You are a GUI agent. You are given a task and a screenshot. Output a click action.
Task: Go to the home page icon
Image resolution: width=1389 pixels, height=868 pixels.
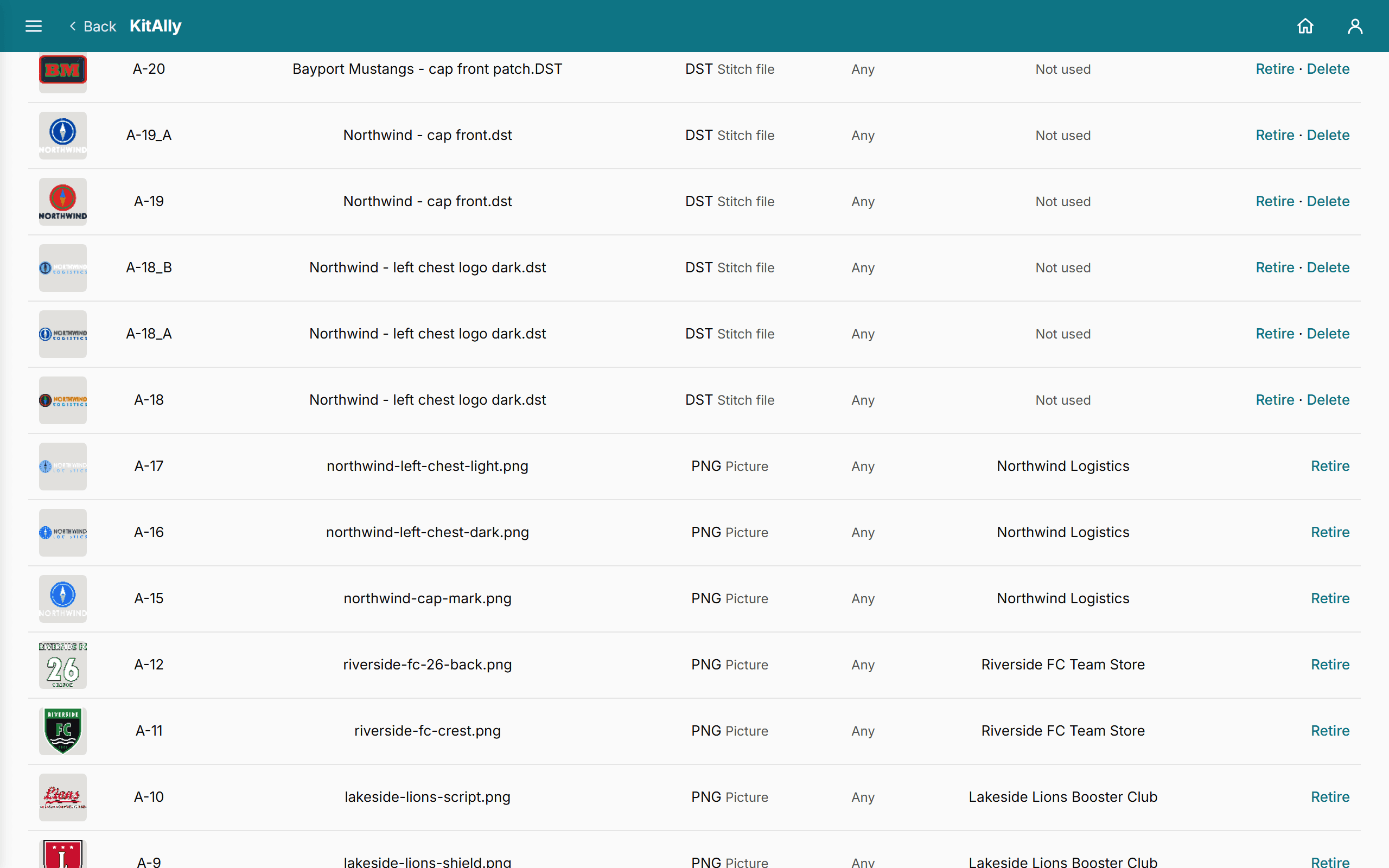[1305, 26]
